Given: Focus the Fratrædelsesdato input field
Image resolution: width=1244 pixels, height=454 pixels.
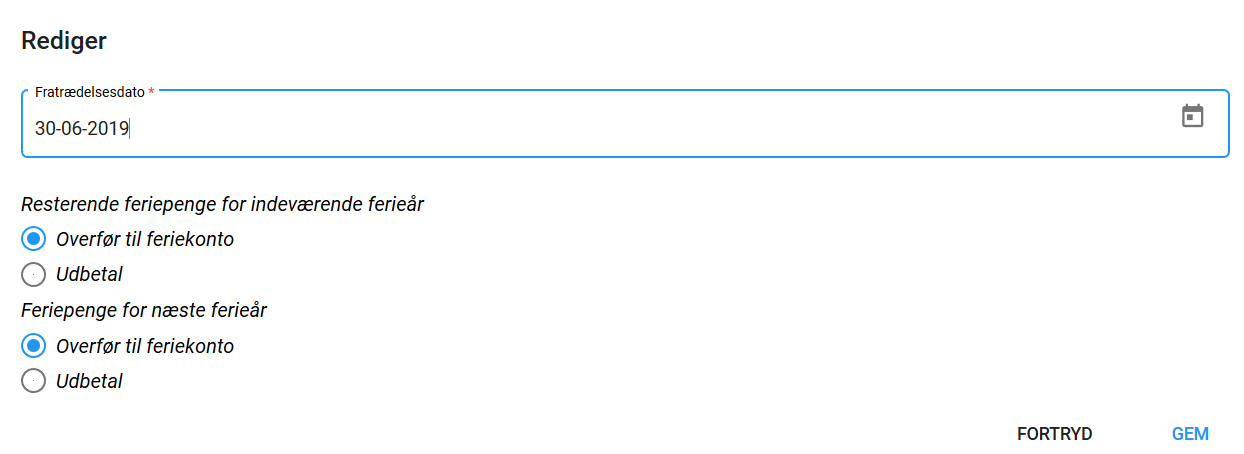Looking at the screenshot, I should click(x=625, y=123).
